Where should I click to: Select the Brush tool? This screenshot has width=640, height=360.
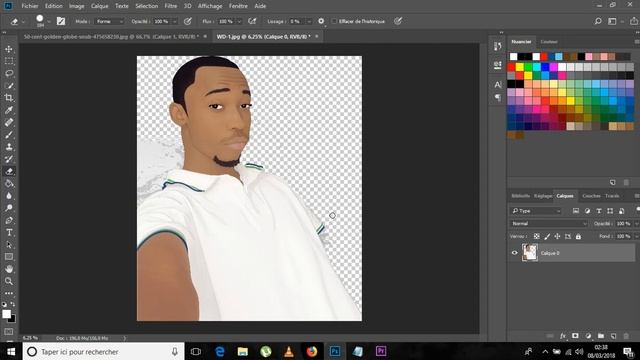point(9,135)
